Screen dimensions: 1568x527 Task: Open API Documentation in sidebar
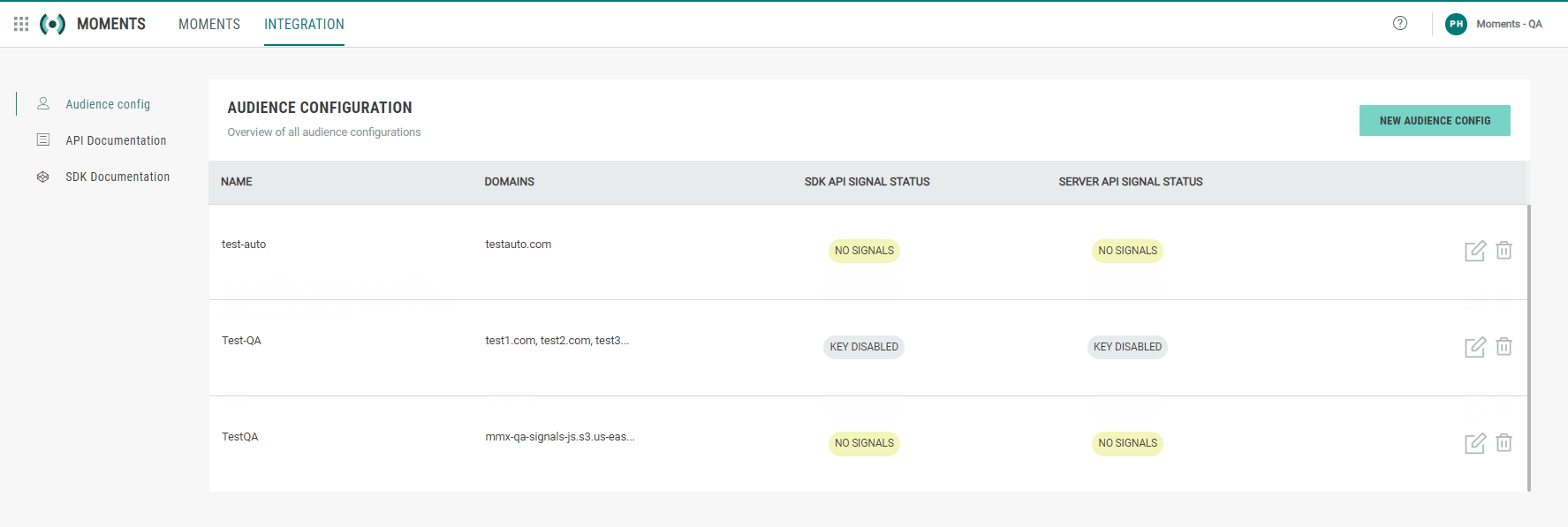click(116, 140)
